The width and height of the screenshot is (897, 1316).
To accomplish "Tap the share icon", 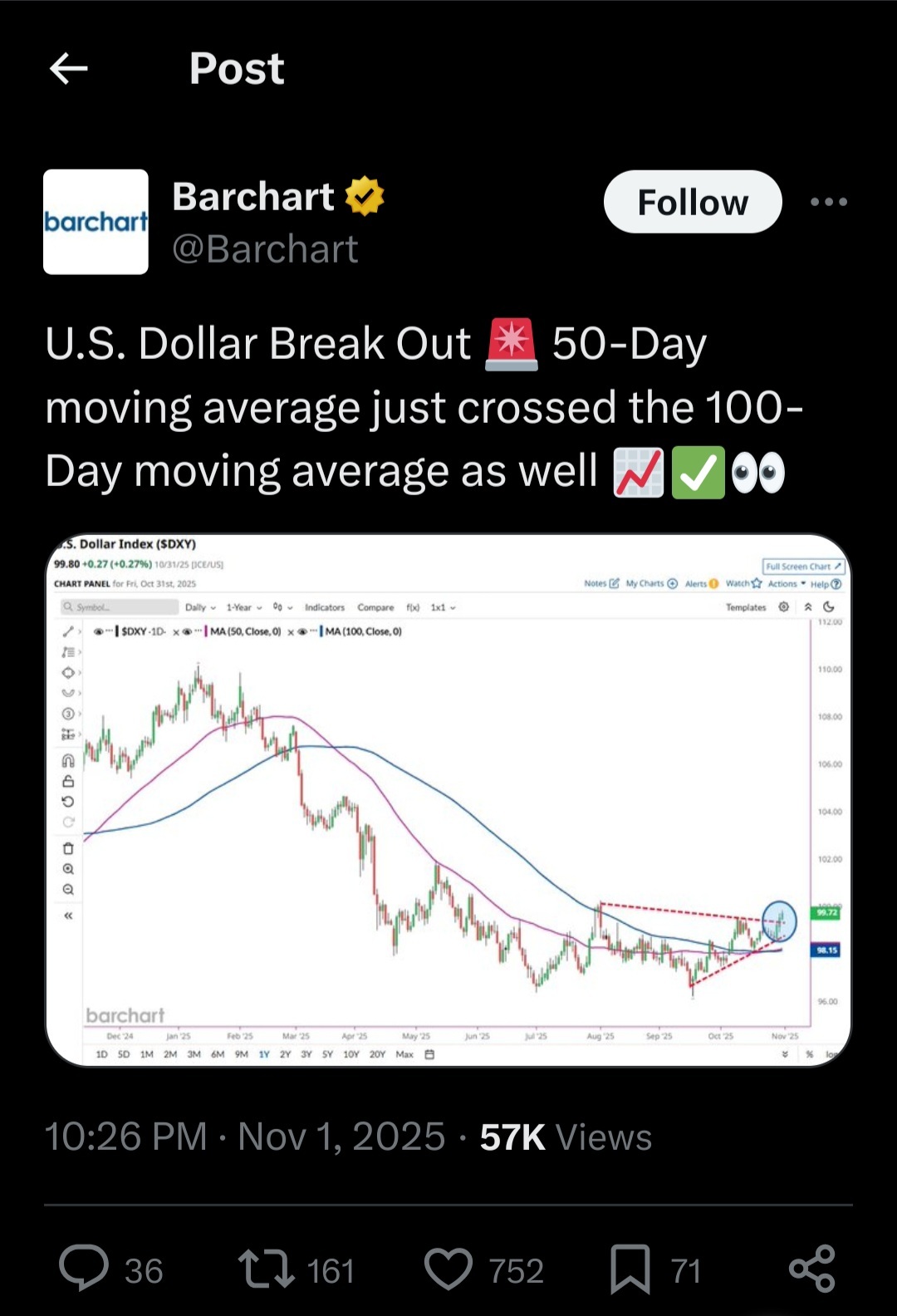I will pos(811,1269).
